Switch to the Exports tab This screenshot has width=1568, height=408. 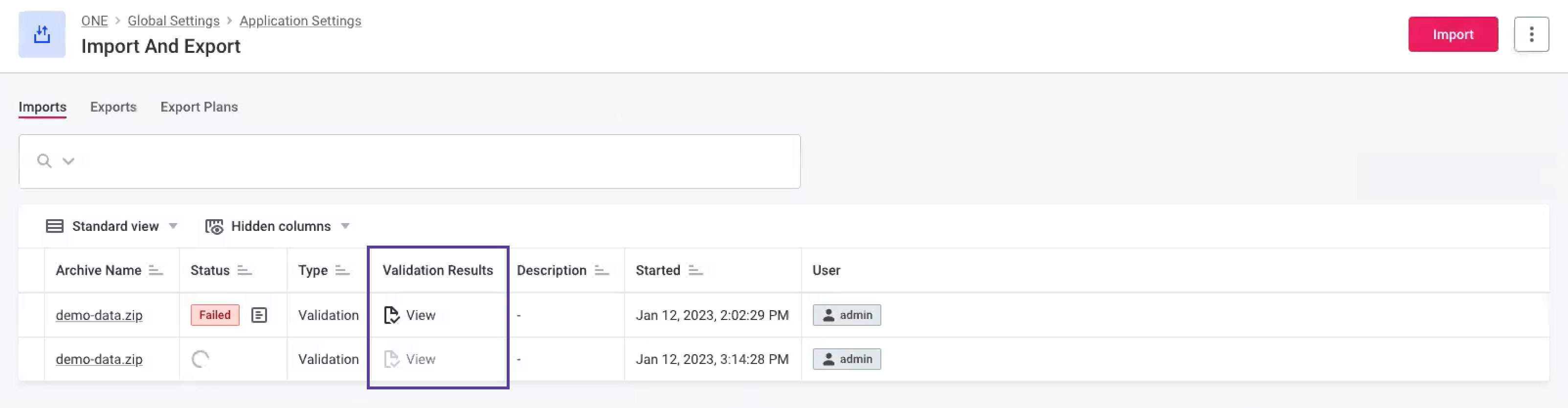click(x=113, y=107)
